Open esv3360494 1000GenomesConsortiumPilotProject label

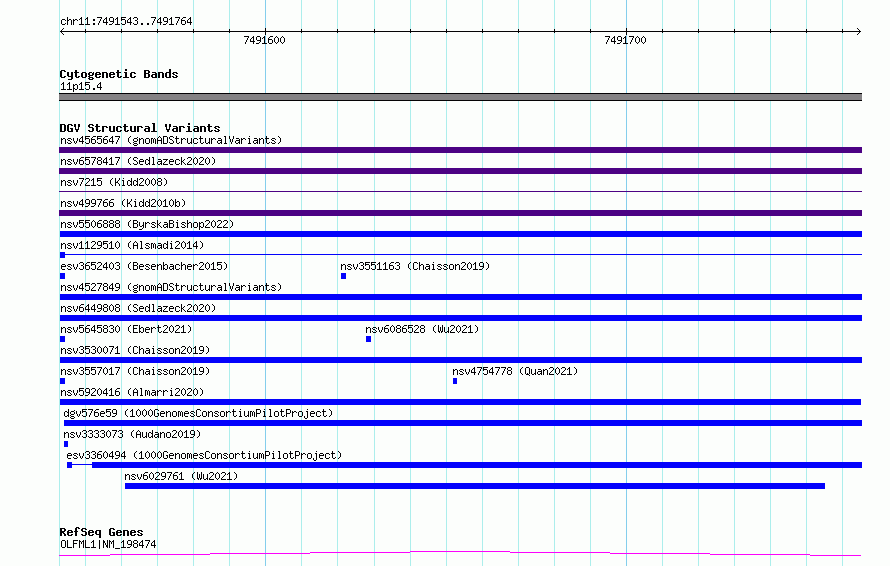204,455
